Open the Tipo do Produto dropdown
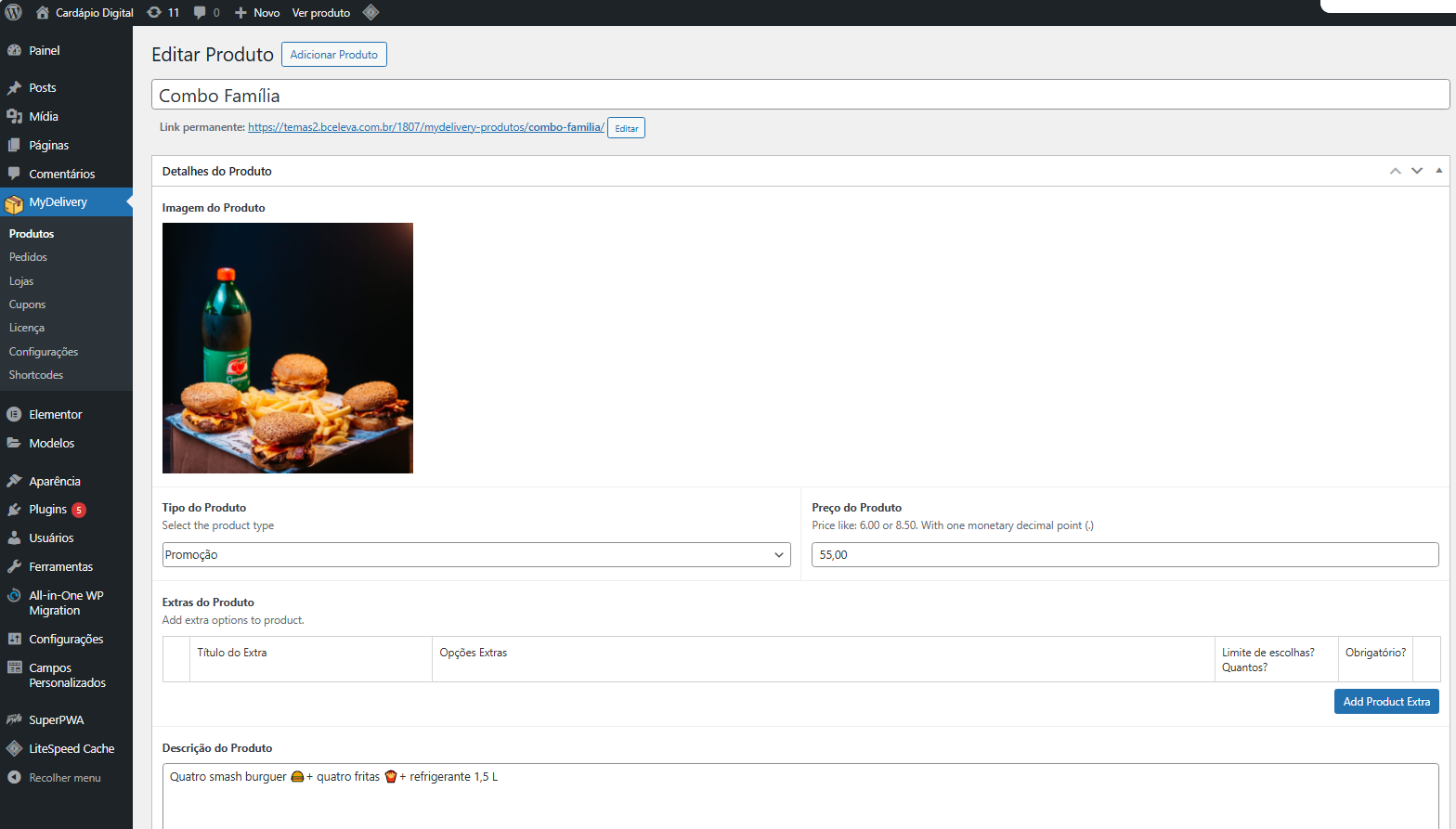 click(475, 555)
